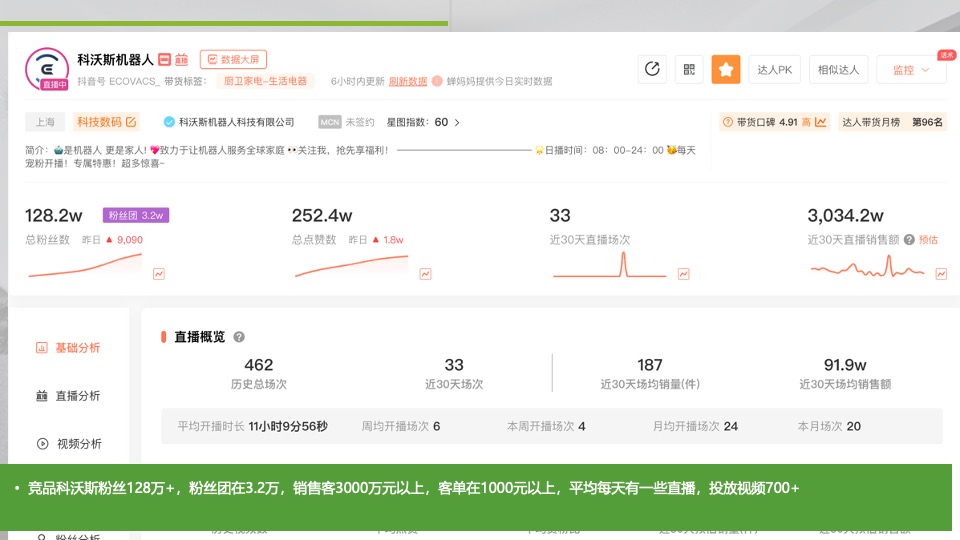Select 基础分析 in the sidebar
This screenshot has width=960, height=540.
(68, 348)
